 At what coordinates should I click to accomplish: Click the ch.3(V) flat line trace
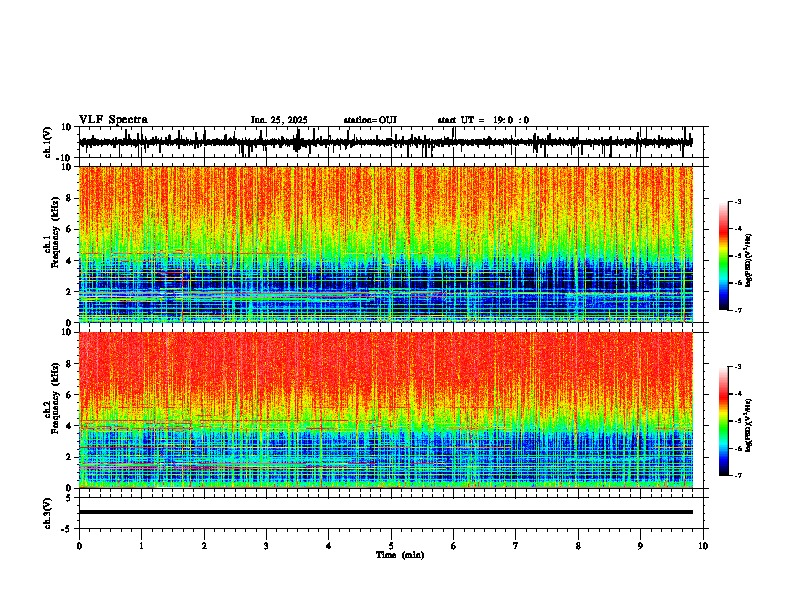385,512
